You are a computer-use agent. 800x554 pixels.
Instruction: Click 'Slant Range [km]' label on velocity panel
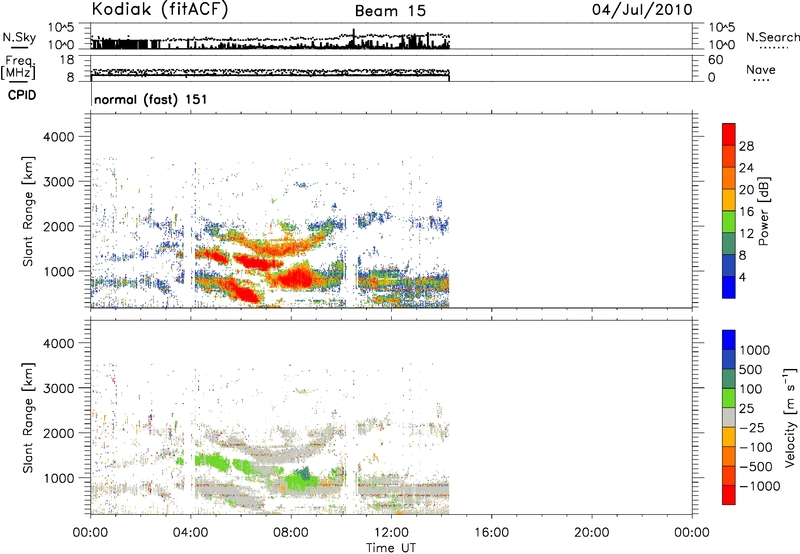point(28,417)
